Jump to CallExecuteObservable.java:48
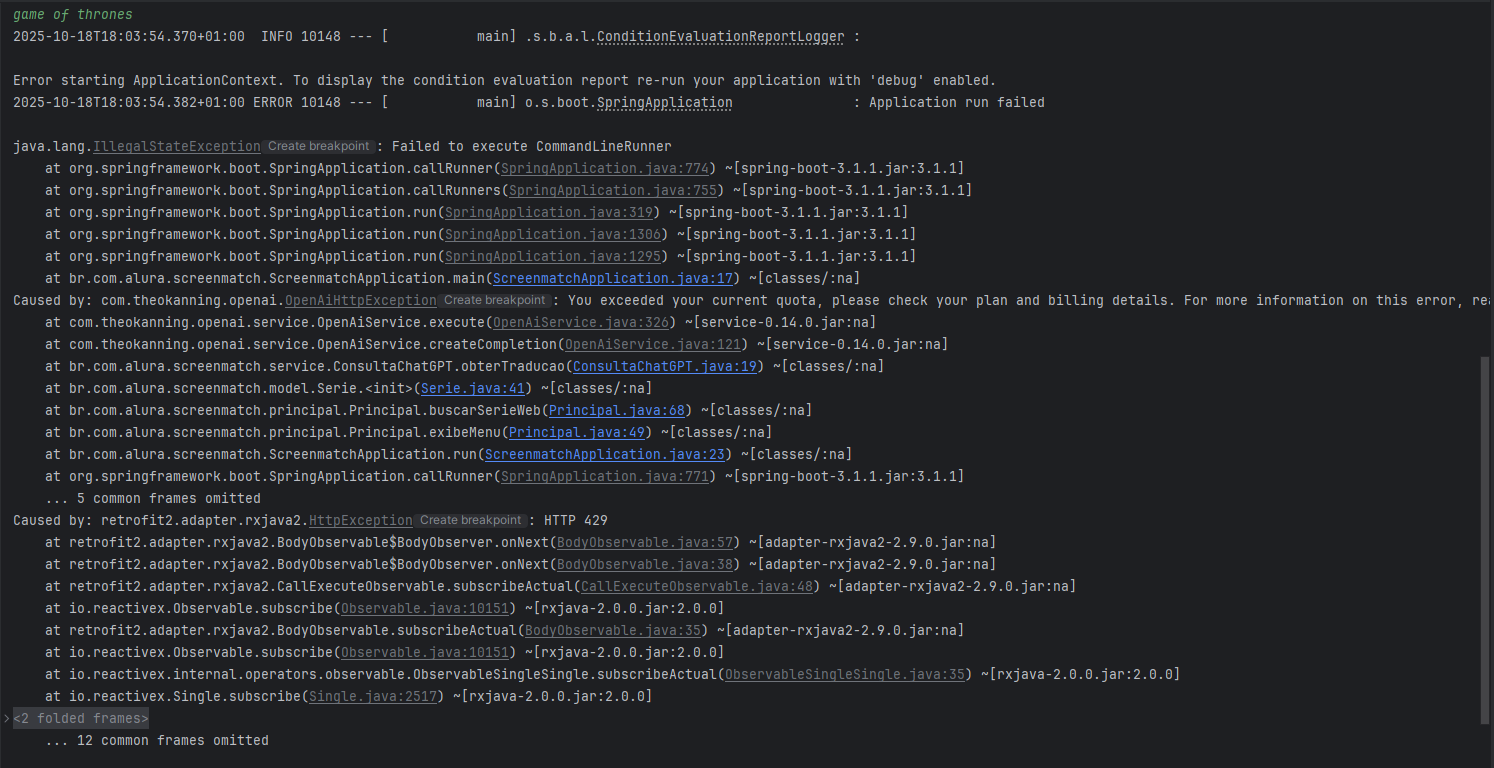This screenshot has width=1494, height=768. [697, 586]
